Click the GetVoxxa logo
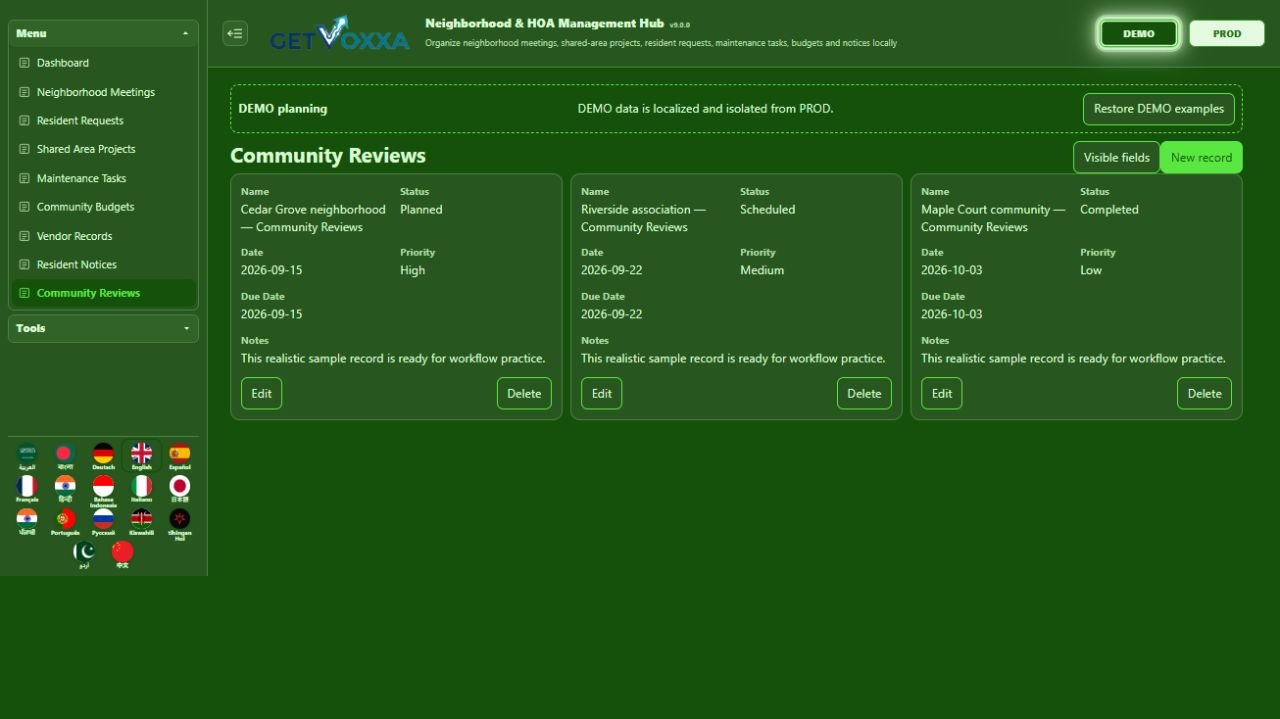Screen dimensions: 1280x719 (339, 34)
